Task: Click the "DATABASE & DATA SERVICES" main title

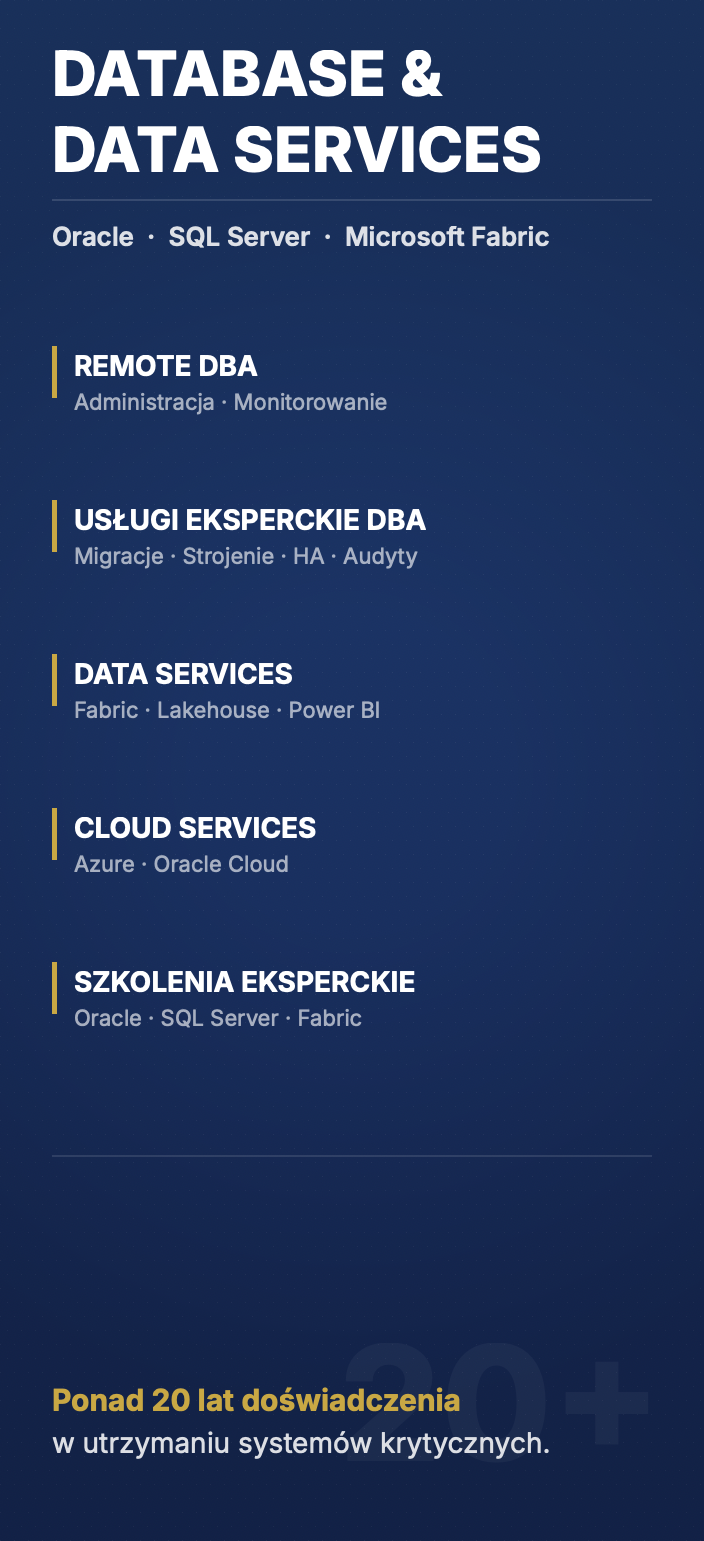Action: pyautogui.click(x=296, y=112)
